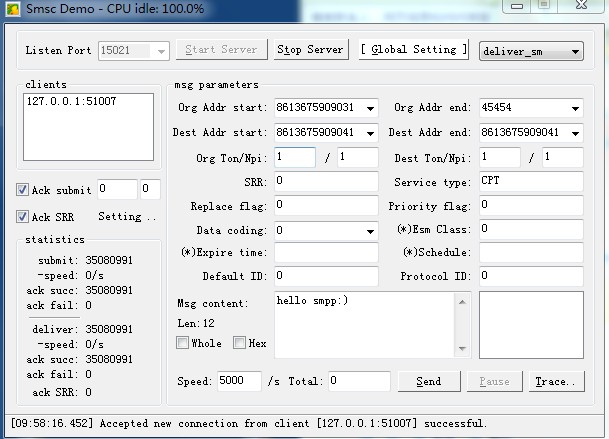Click the disabled Pause button
Viewport: 609px width, 439px height.
click(494, 382)
